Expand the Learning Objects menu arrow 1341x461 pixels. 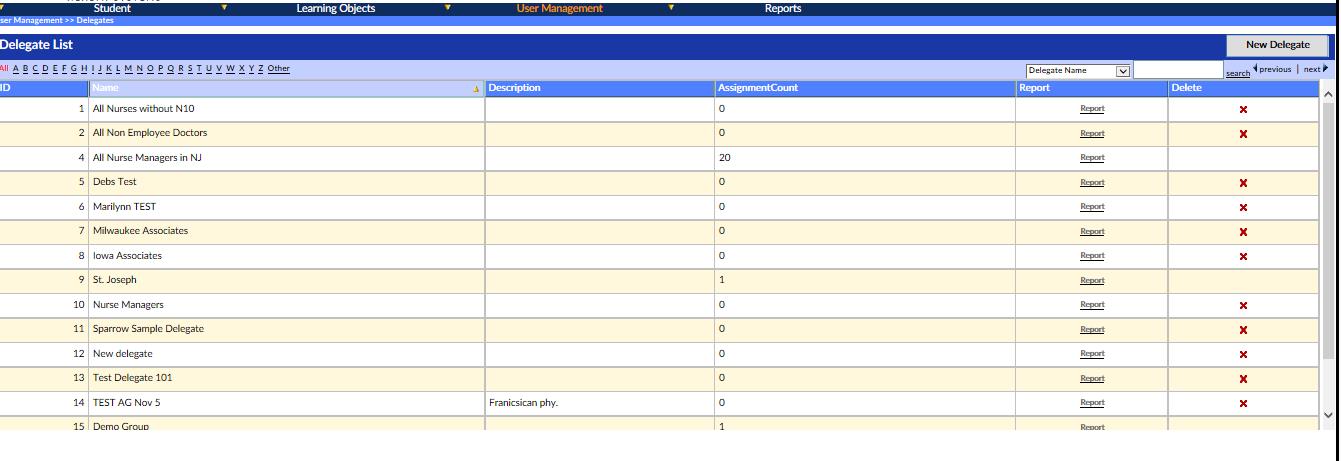click(447, 7)
